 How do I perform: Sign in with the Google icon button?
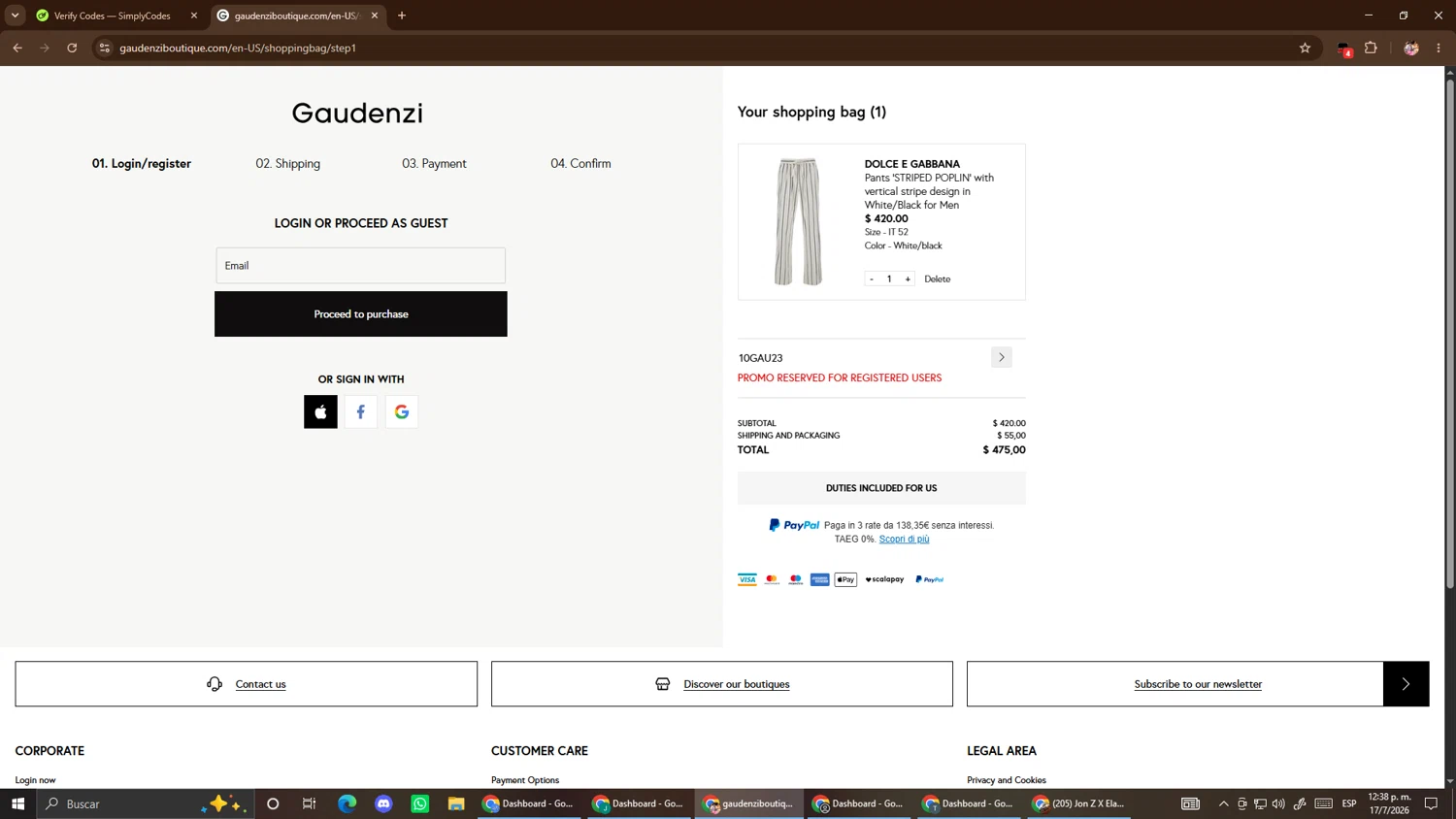(402, 411)
